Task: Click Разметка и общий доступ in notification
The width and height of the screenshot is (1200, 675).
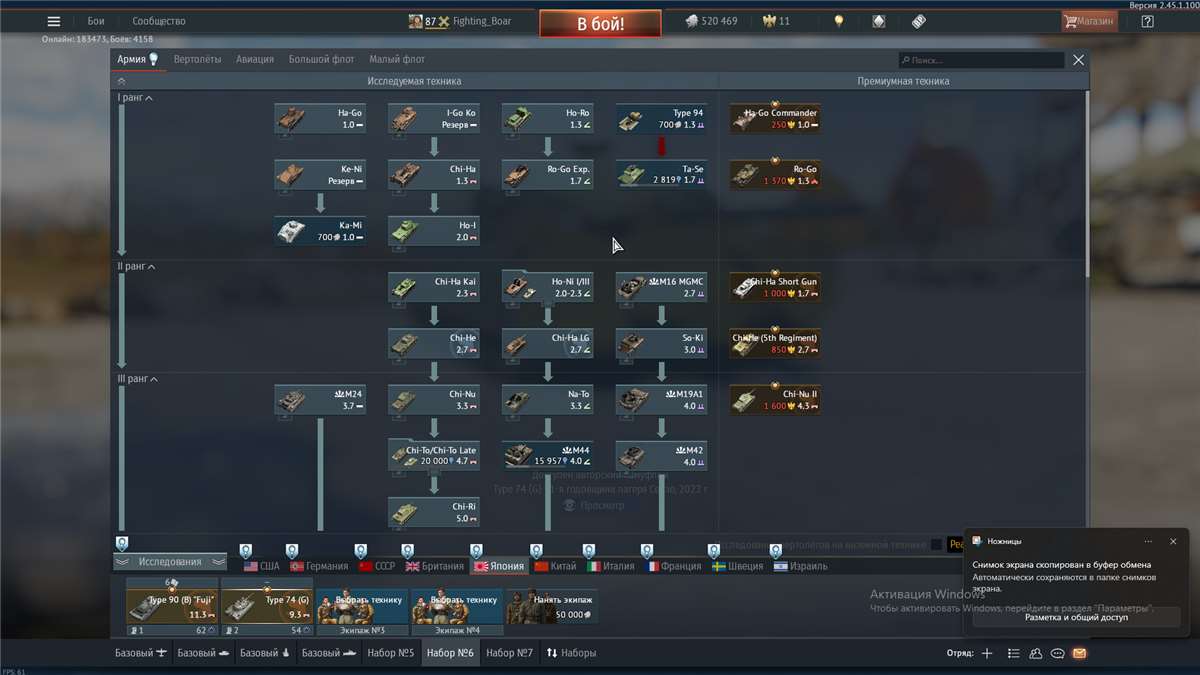Action: click(1076, 617)
